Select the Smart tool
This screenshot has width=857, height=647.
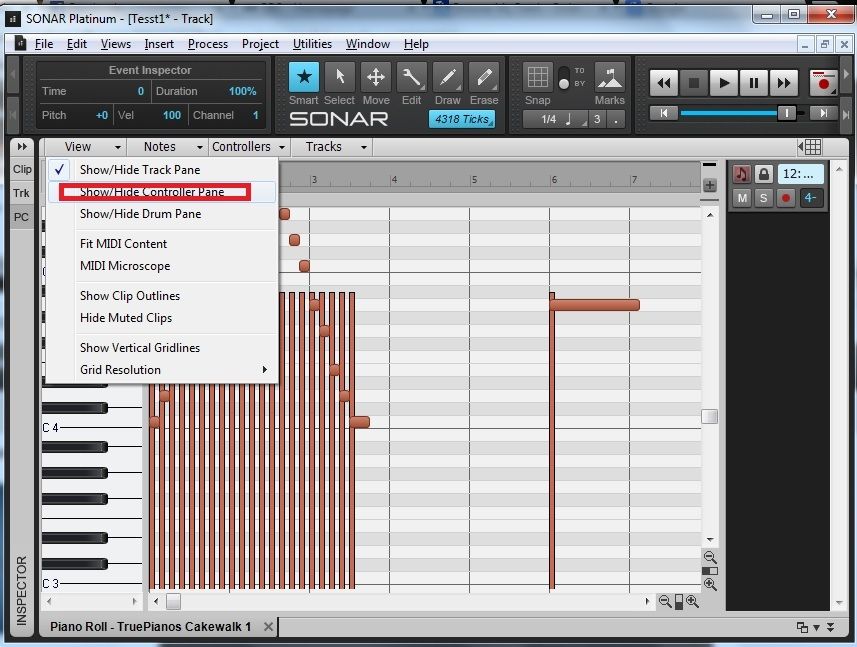[304, 78]
